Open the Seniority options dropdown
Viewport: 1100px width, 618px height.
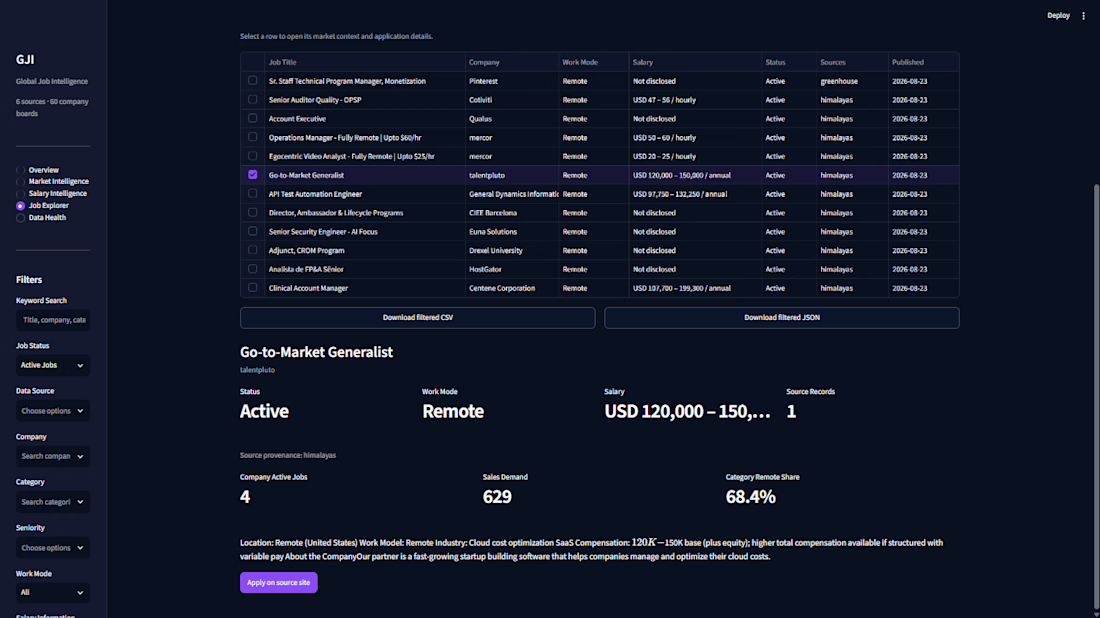point(53,548)
